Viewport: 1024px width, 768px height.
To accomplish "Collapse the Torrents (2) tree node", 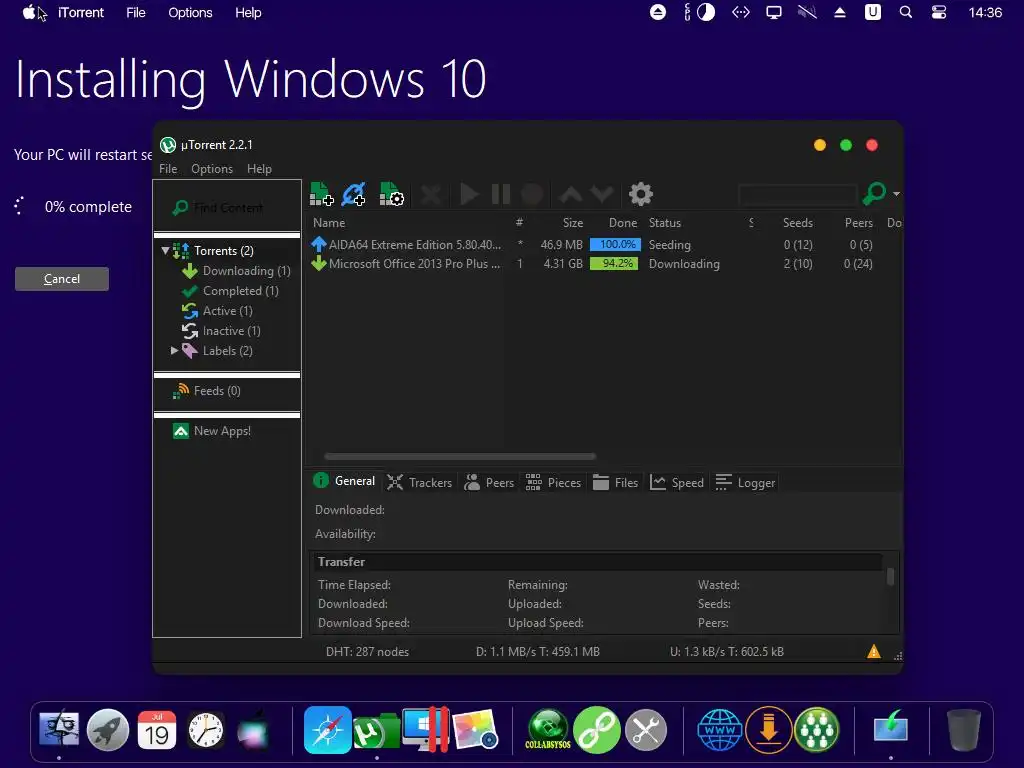I will [165, 251].
